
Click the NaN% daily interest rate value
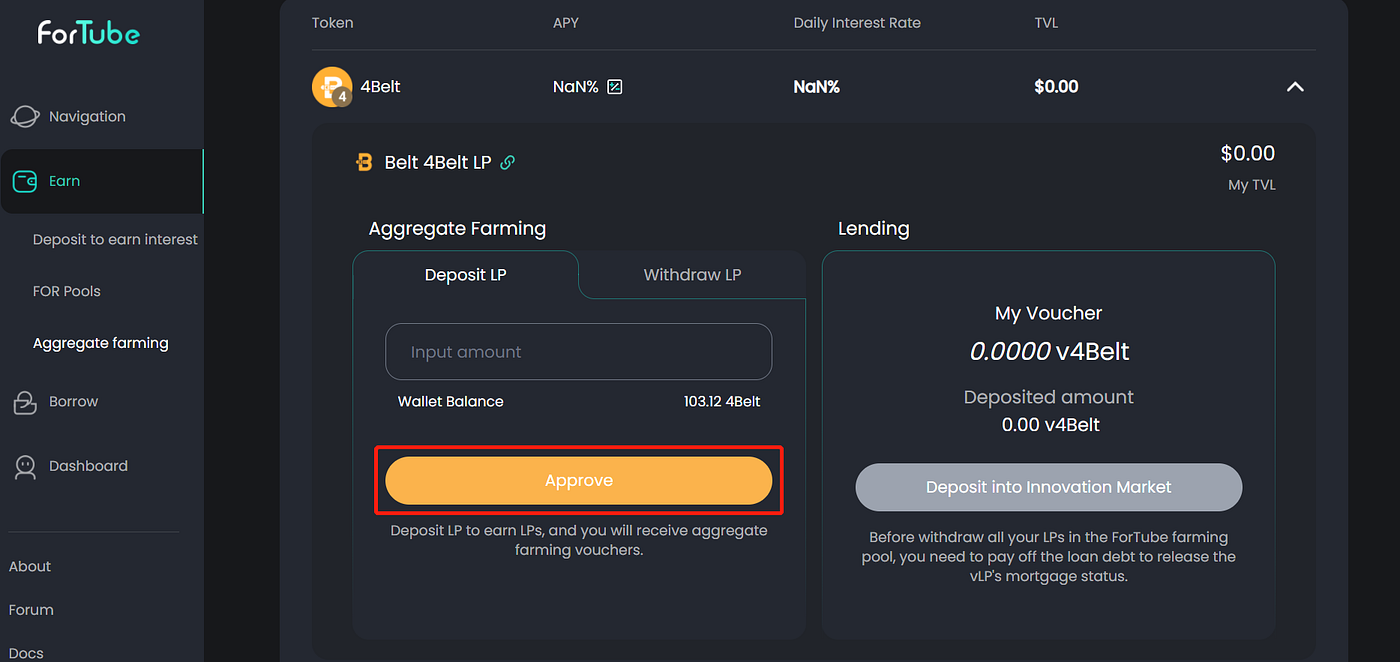click(816, 87)
